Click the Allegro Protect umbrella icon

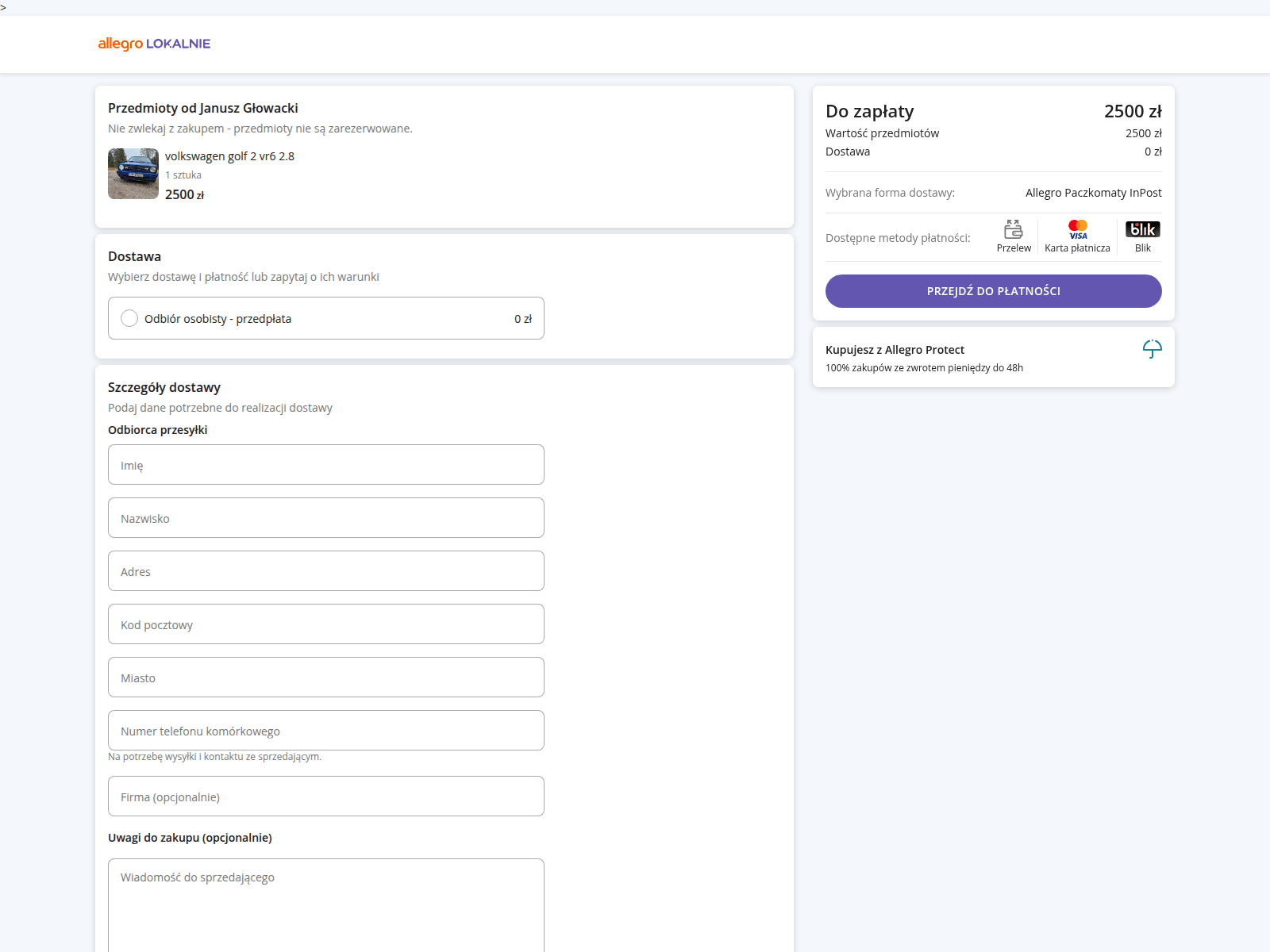(x=1152, y=349)
